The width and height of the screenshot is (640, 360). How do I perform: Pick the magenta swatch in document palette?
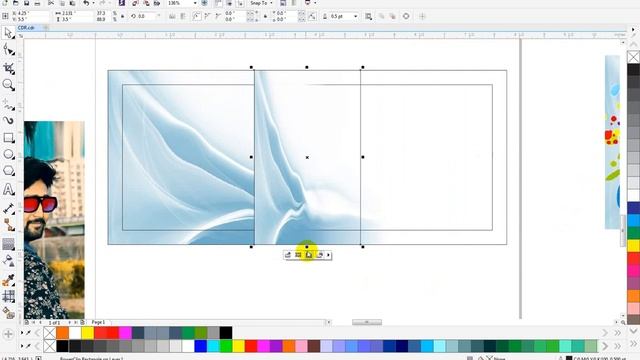(125, 333)
